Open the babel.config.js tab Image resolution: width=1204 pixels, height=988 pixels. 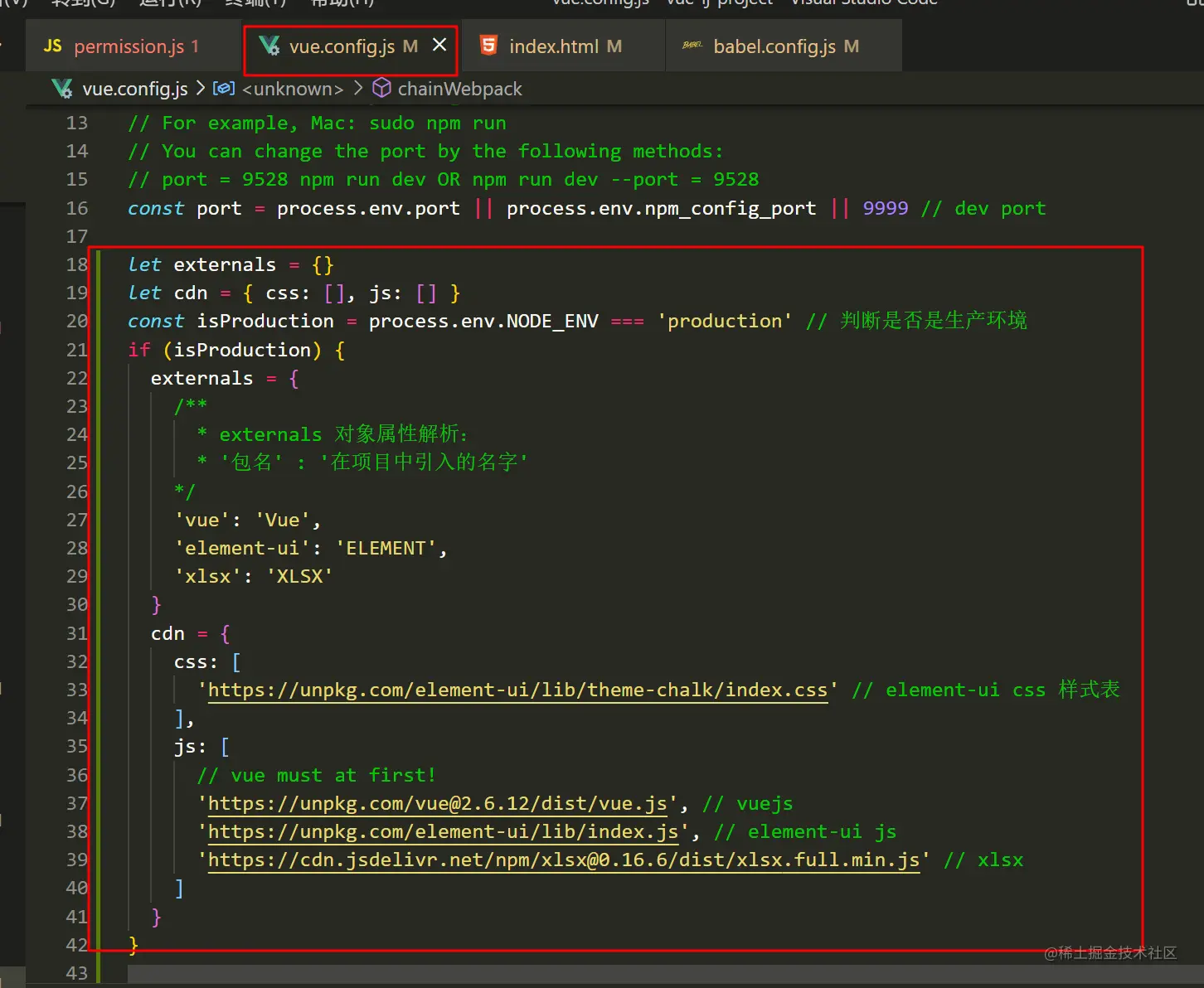coord(785,46)
